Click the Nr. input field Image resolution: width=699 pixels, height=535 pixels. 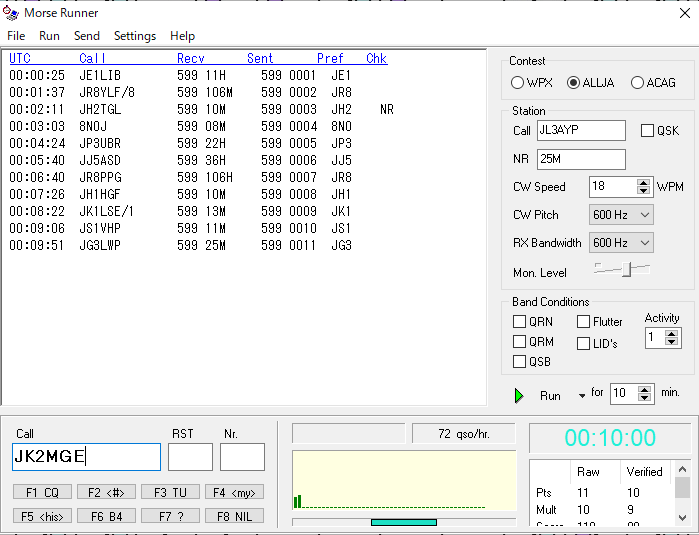coord(242,457)
